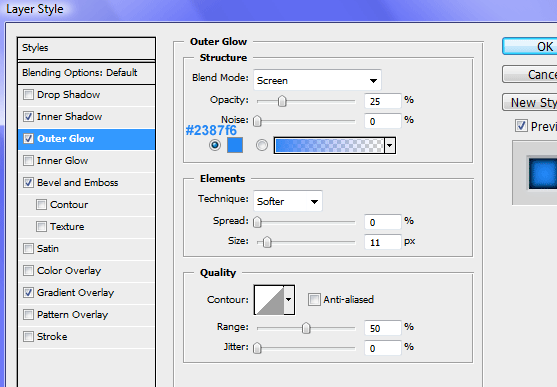Click the Noise value field
Screen dimensions: 557x387
(383, 121)
